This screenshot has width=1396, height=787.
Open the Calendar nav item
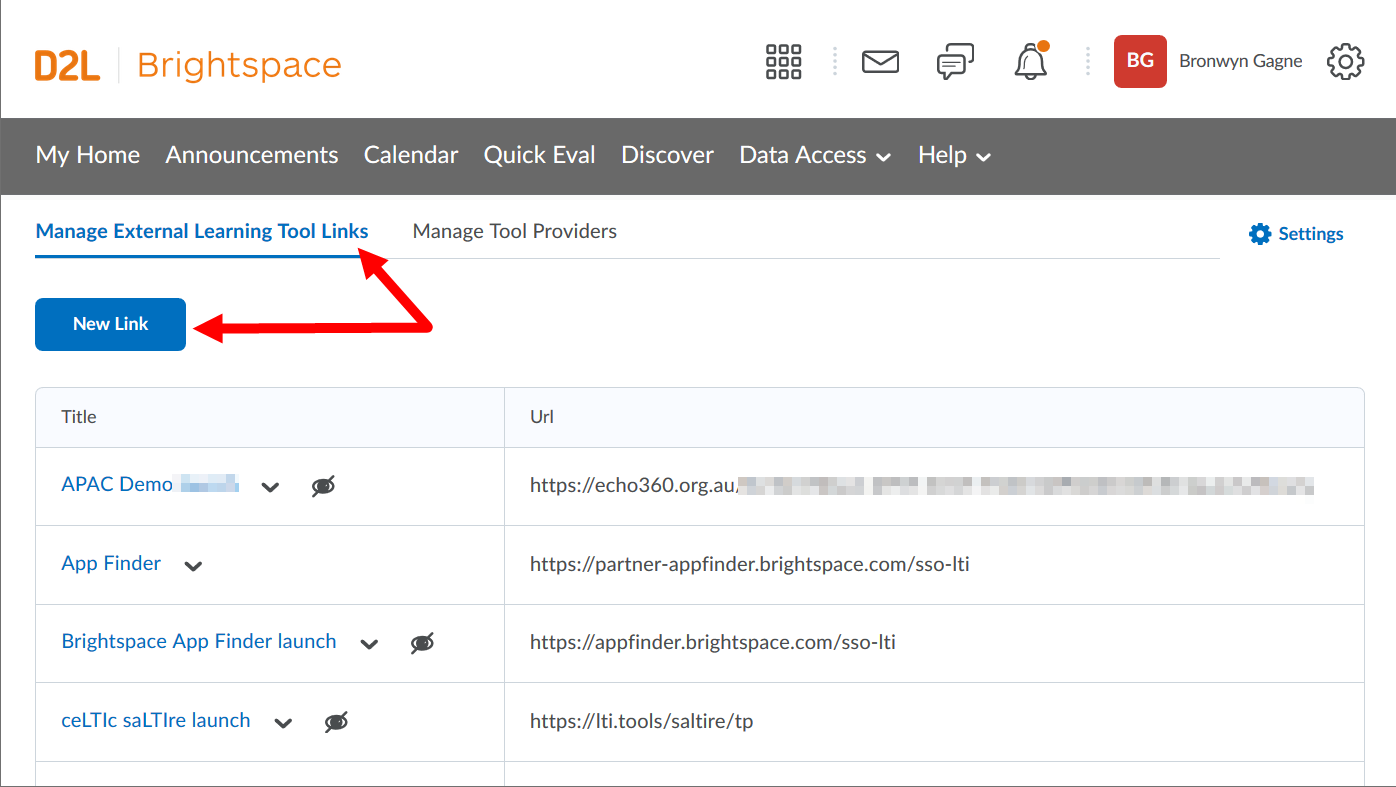(x=411, y=155)
